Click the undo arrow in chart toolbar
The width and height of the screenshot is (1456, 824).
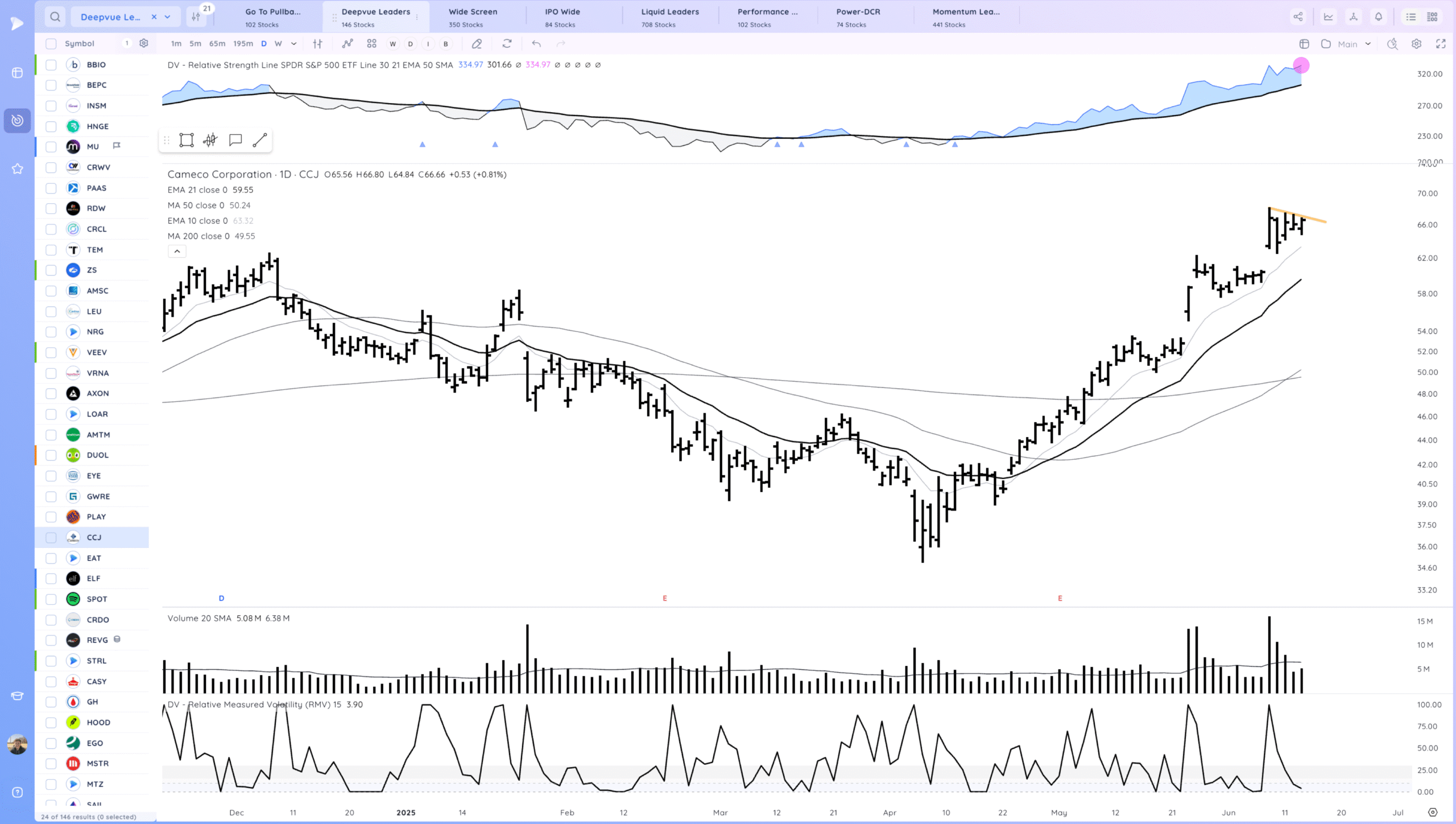click(536, 44)
